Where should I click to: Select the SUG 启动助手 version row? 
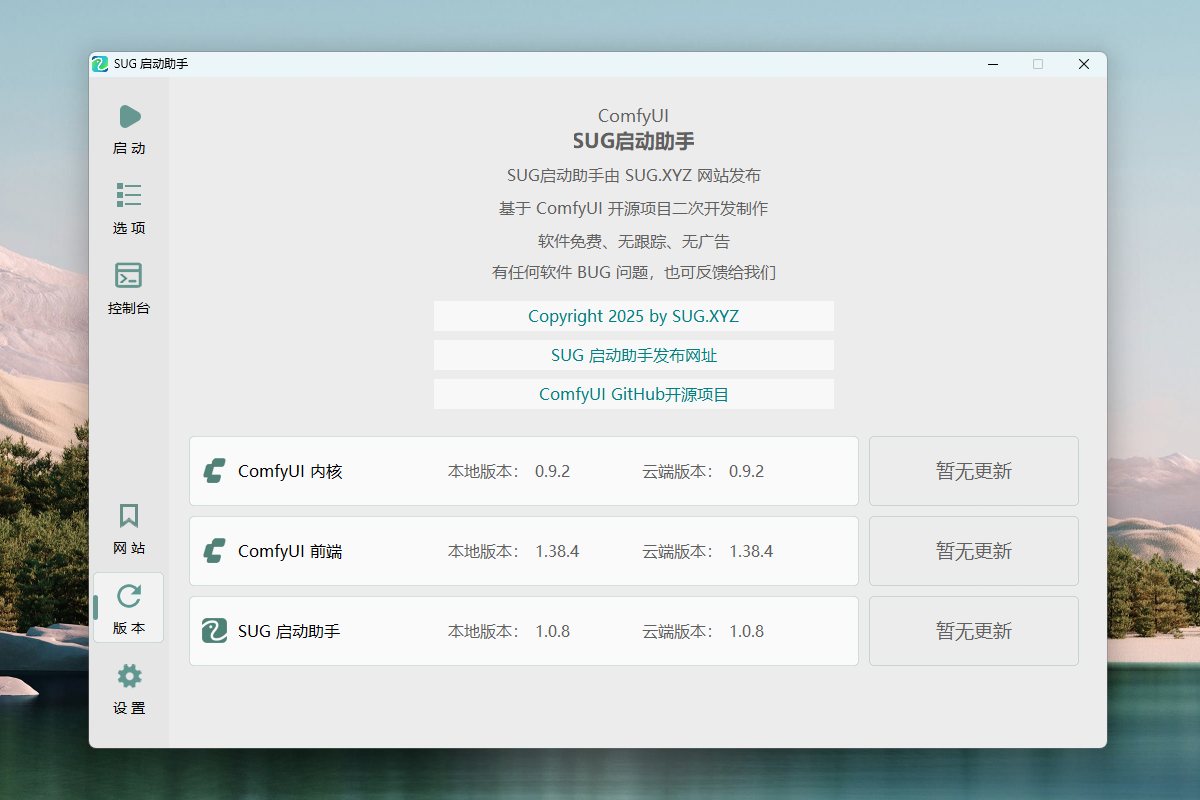point(523,631)
